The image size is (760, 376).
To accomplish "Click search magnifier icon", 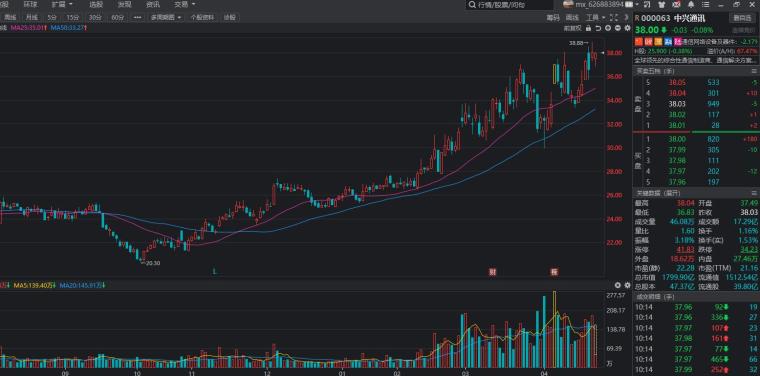I will coord(472,5).
